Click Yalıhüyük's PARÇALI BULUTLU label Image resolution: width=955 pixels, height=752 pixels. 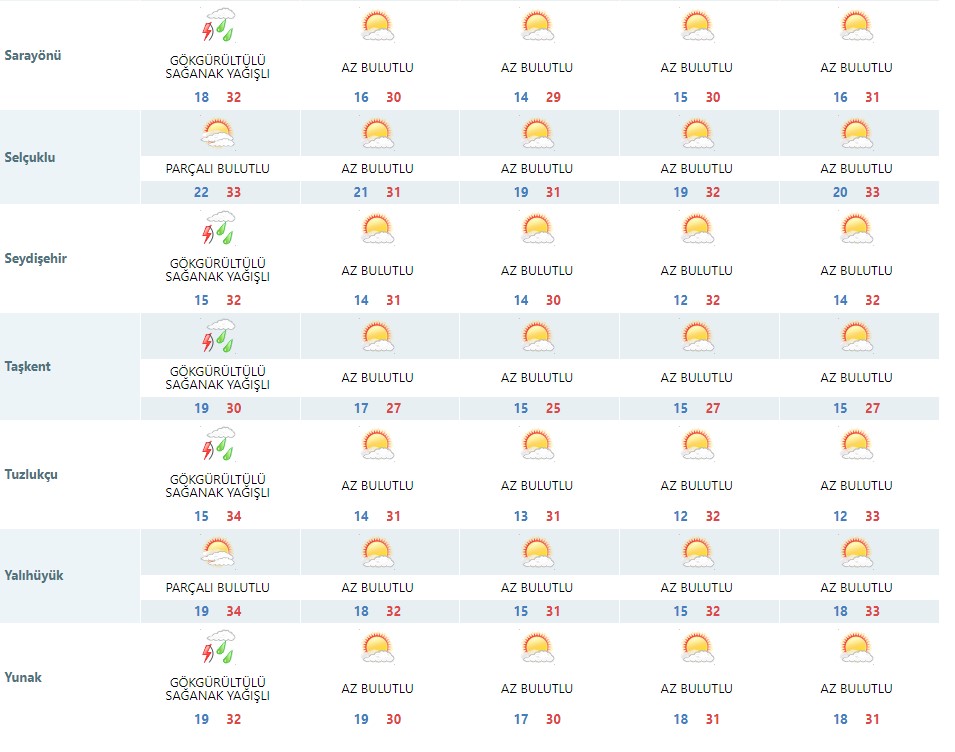[217, 588]
